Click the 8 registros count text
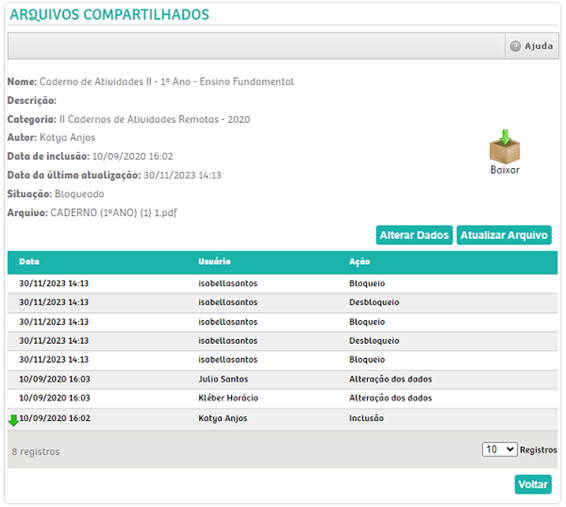This screenshot has width=566, height=507. click(36, 452)
